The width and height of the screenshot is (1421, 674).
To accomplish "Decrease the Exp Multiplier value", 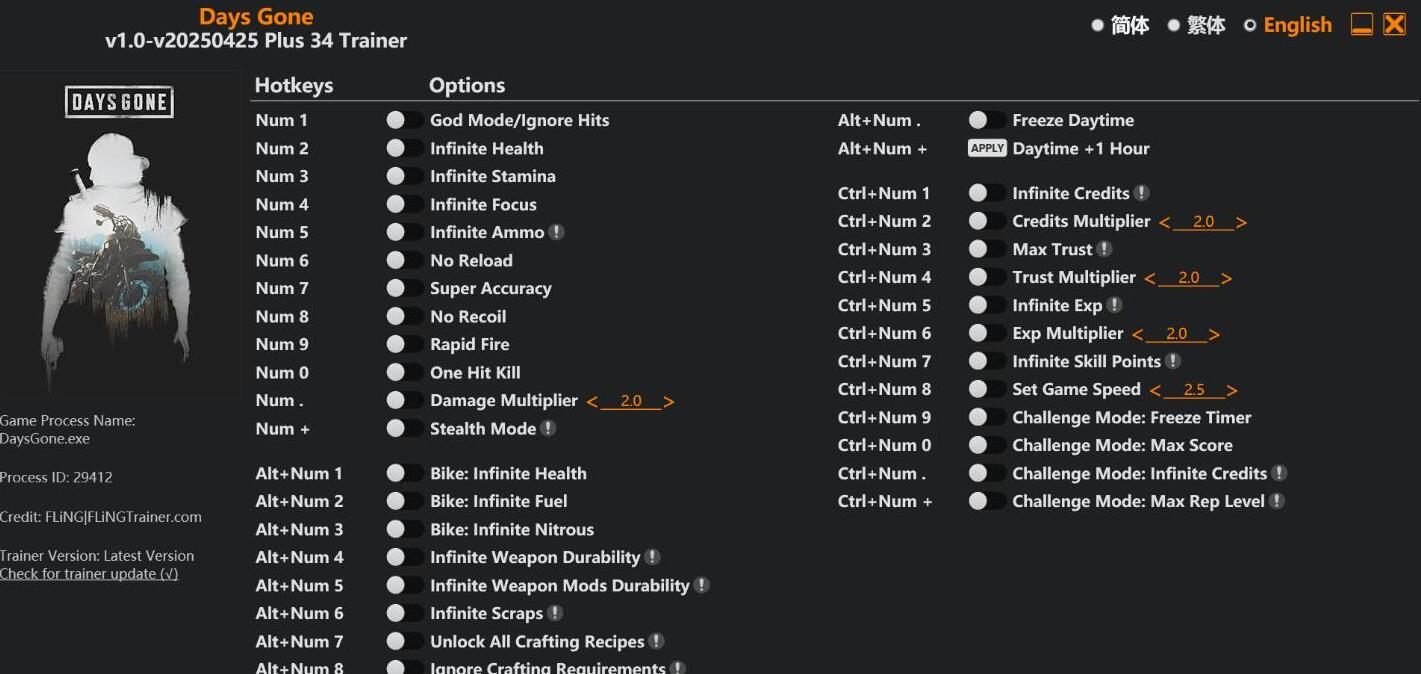I will tap(1138, 334).
